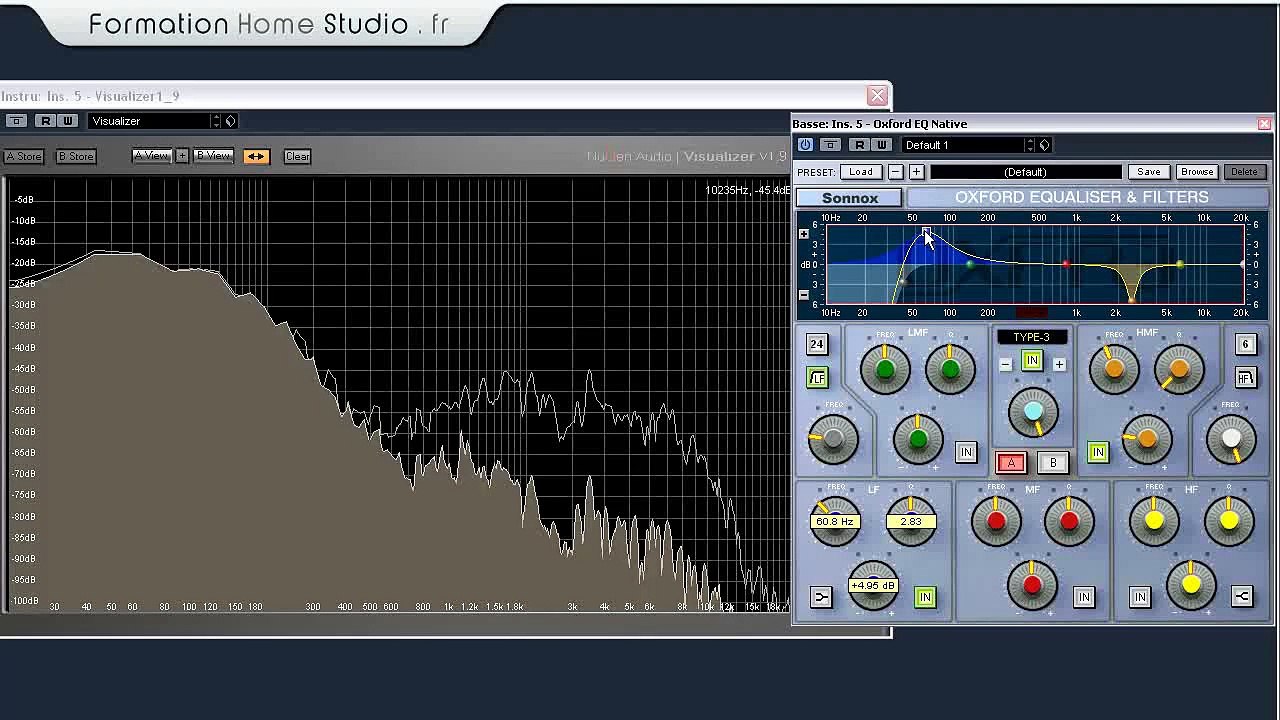1280x720 pixels.
Task: Toggle the Oxford EQ power bypass icon
Action: pos(805,145)
